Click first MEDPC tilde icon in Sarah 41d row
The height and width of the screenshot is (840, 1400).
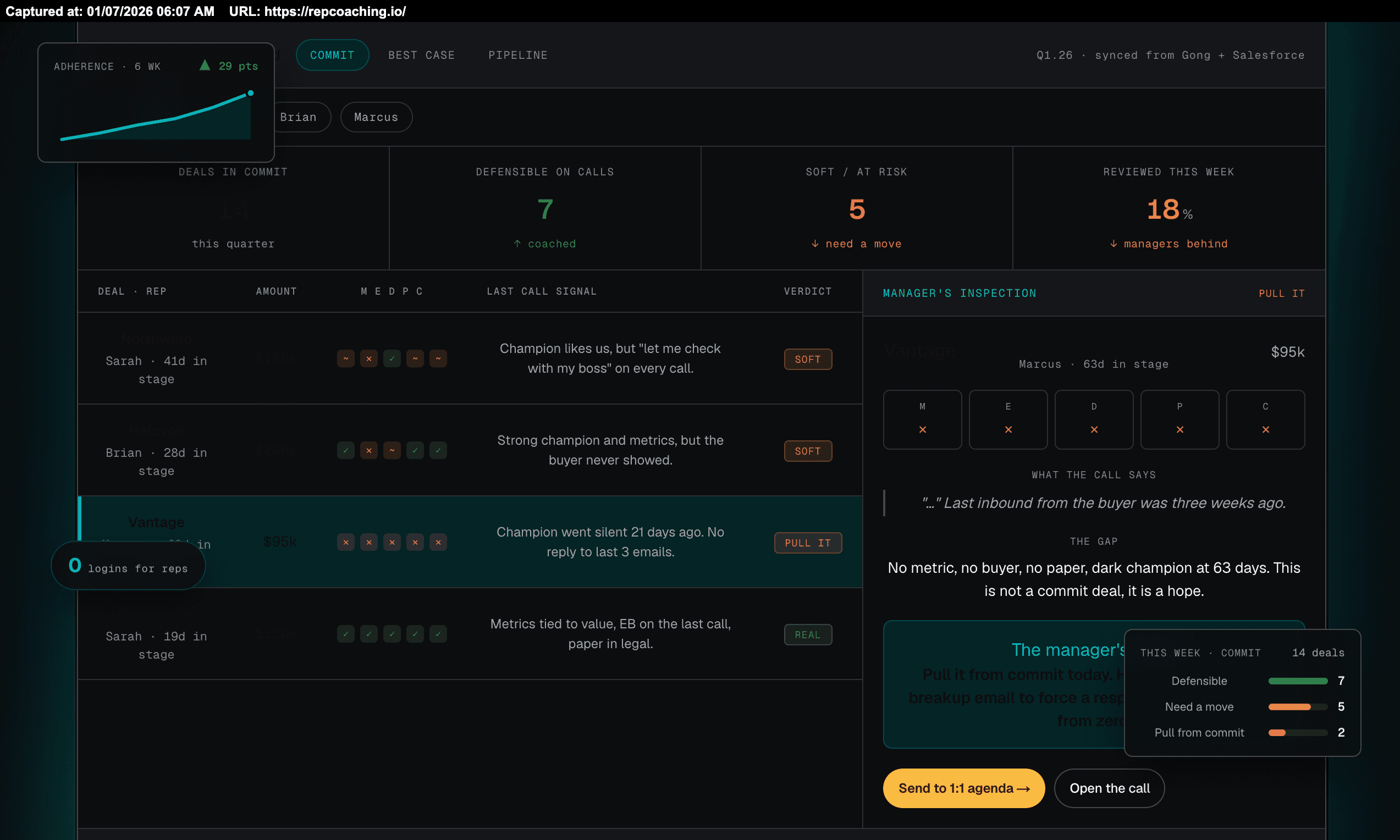tap(346, 358)
